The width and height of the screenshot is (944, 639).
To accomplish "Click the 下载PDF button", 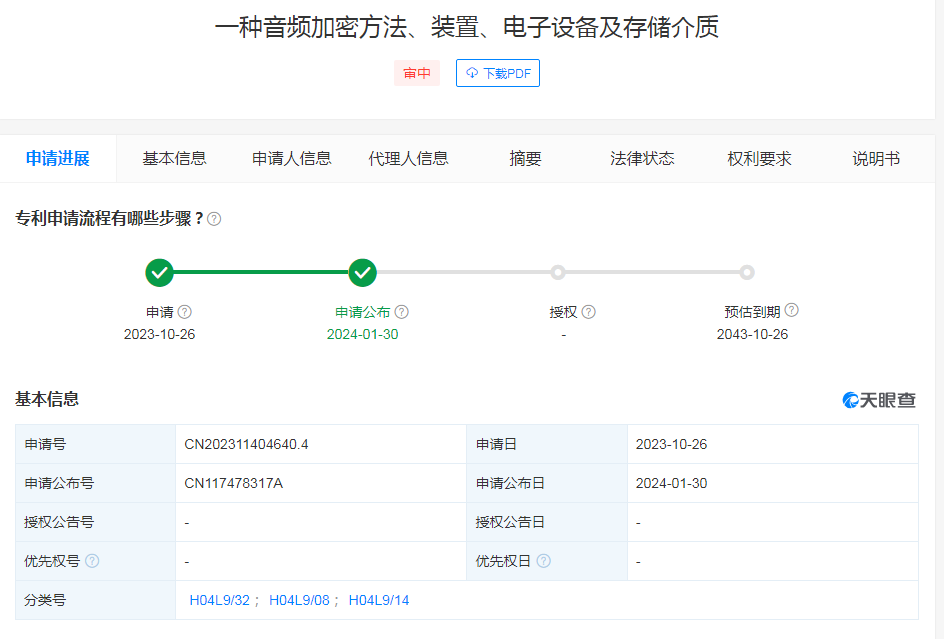I will click(497, 73).
